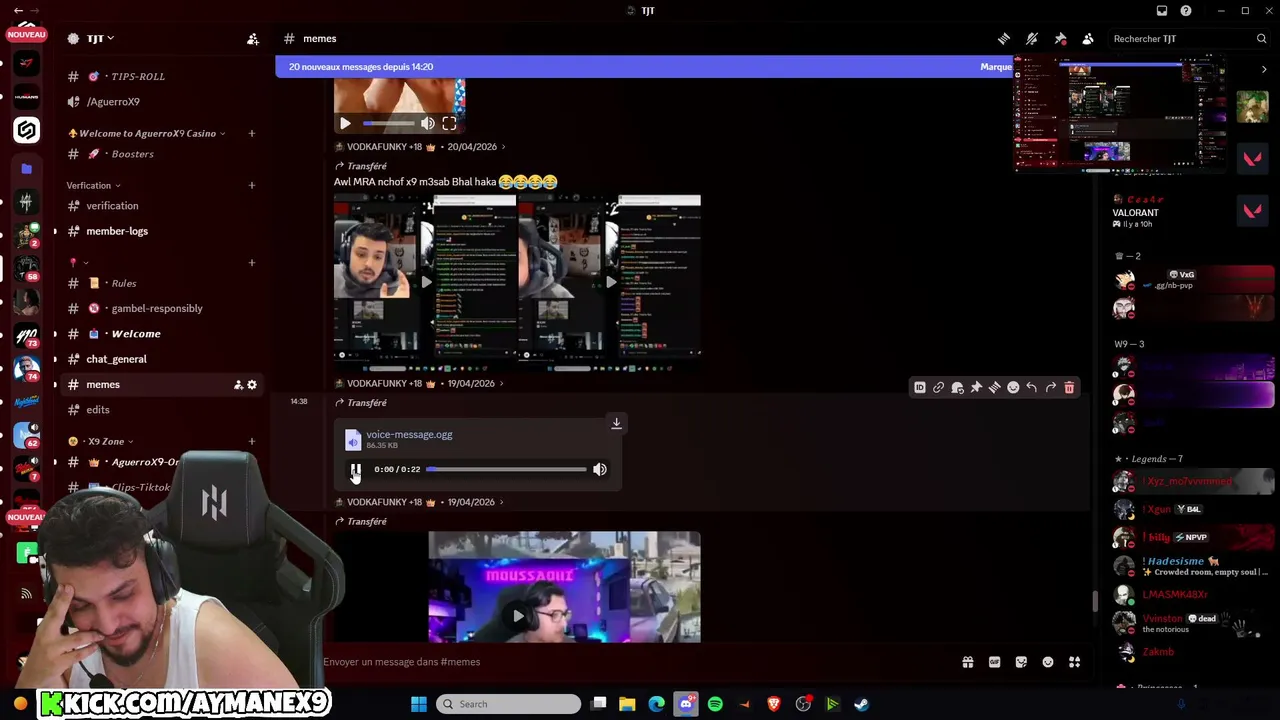Viewport: 1280px width, 720px height.
Task: Reply to the hovered voice message
Action: click(x=1032, y=388)
